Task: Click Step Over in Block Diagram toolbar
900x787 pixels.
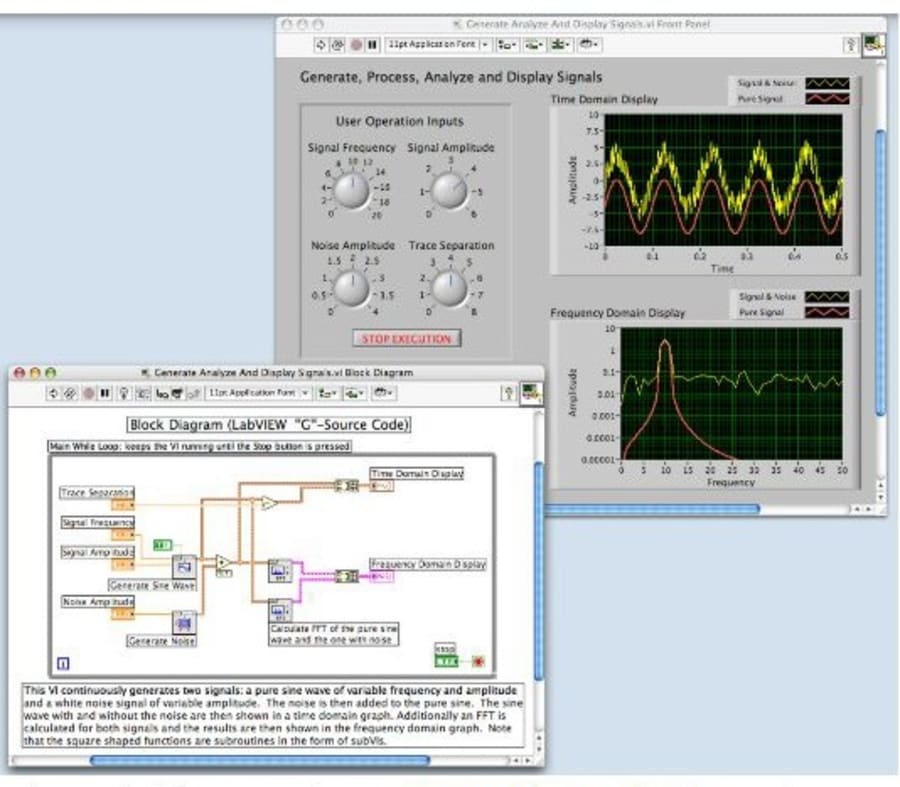Action: [177, 393]
